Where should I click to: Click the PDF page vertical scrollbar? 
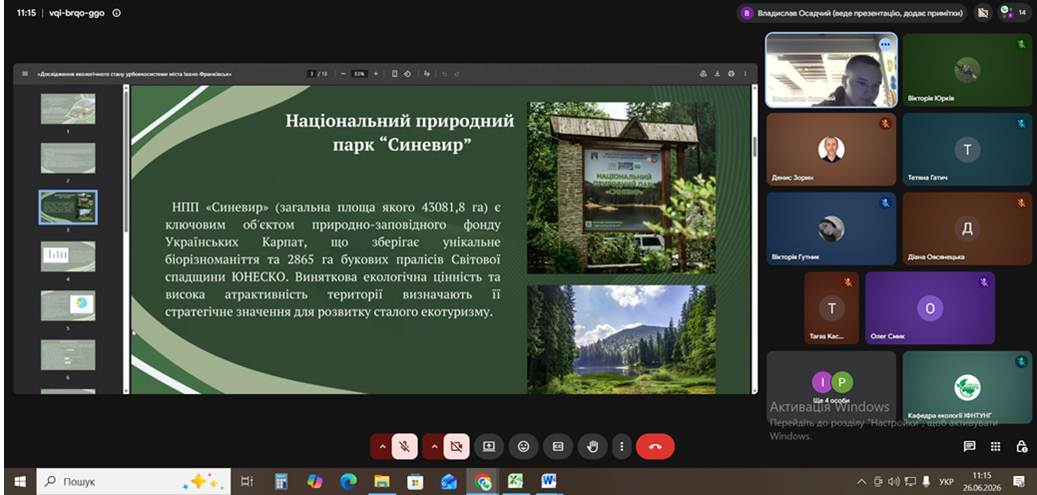[x=755, y=240]
